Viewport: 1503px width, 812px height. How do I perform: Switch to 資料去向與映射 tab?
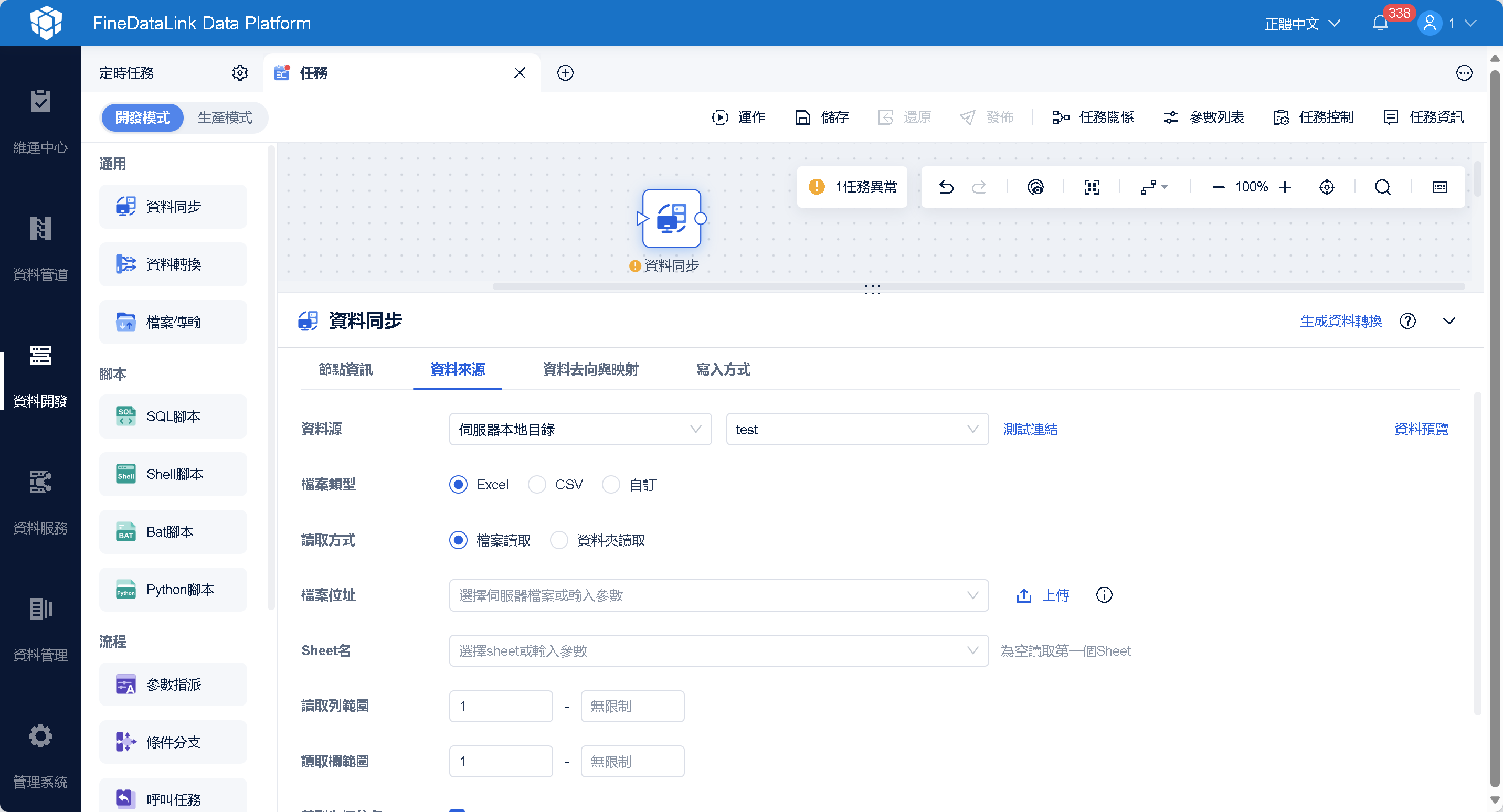pyautogui.click(x=590, y=369)
